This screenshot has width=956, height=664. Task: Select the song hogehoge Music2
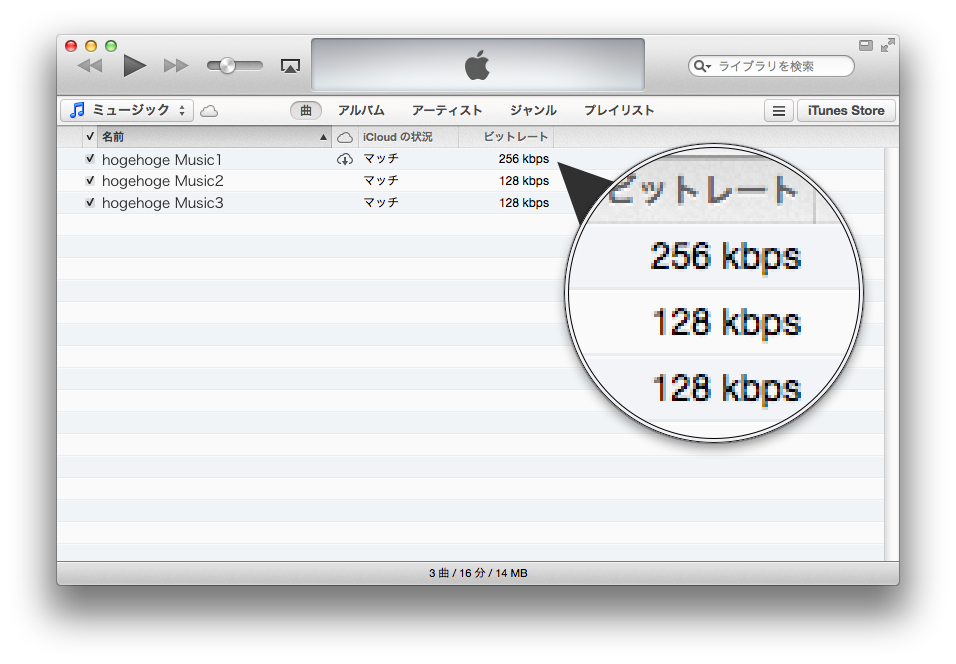click(163, 181)
